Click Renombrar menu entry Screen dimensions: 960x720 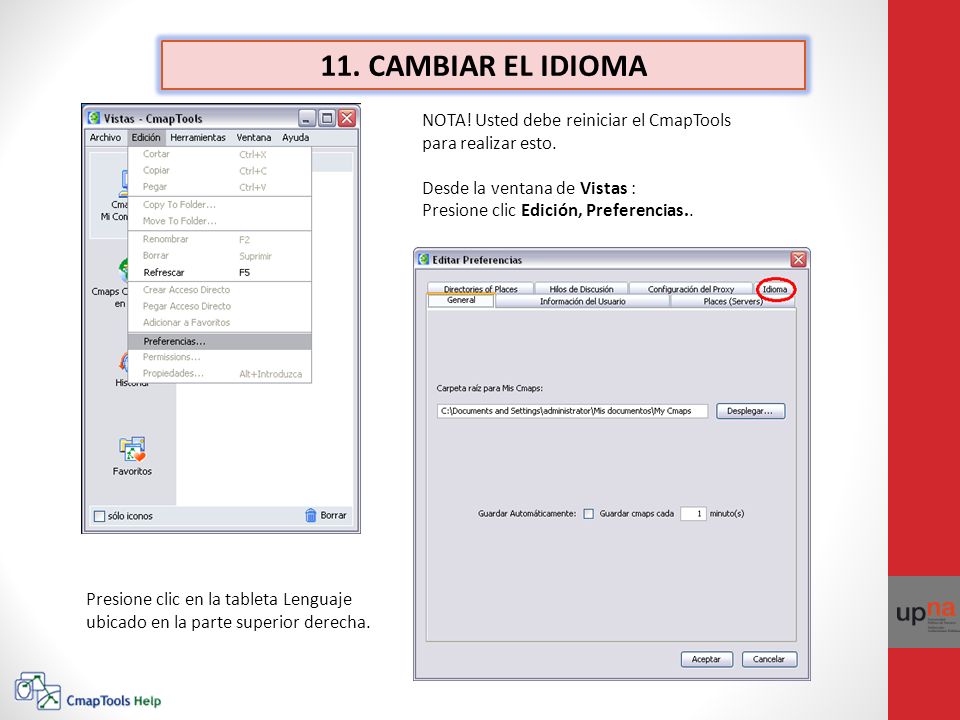coord(220,239)
